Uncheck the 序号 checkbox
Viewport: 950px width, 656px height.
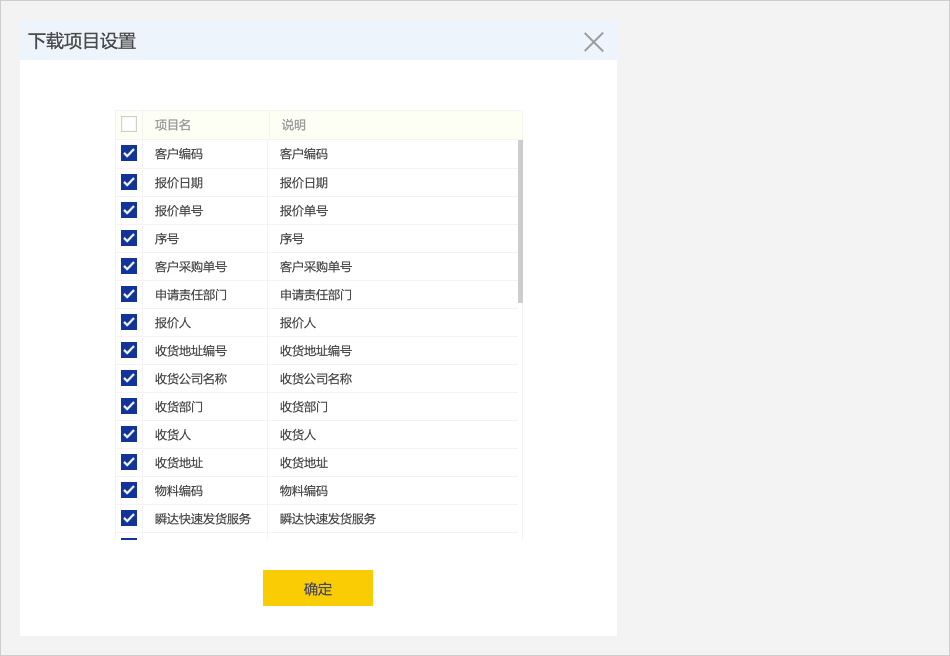point(129,238)
